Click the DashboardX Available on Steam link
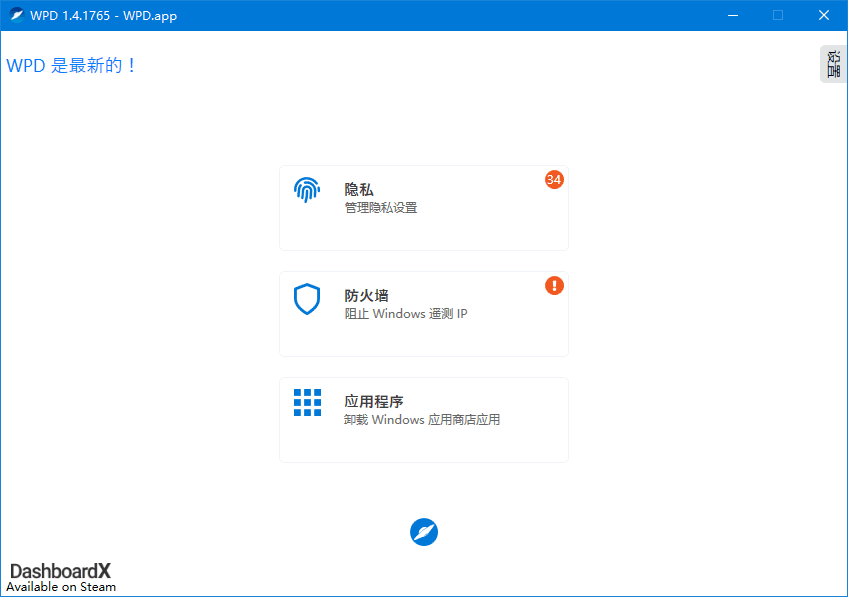 click(61, 578)
